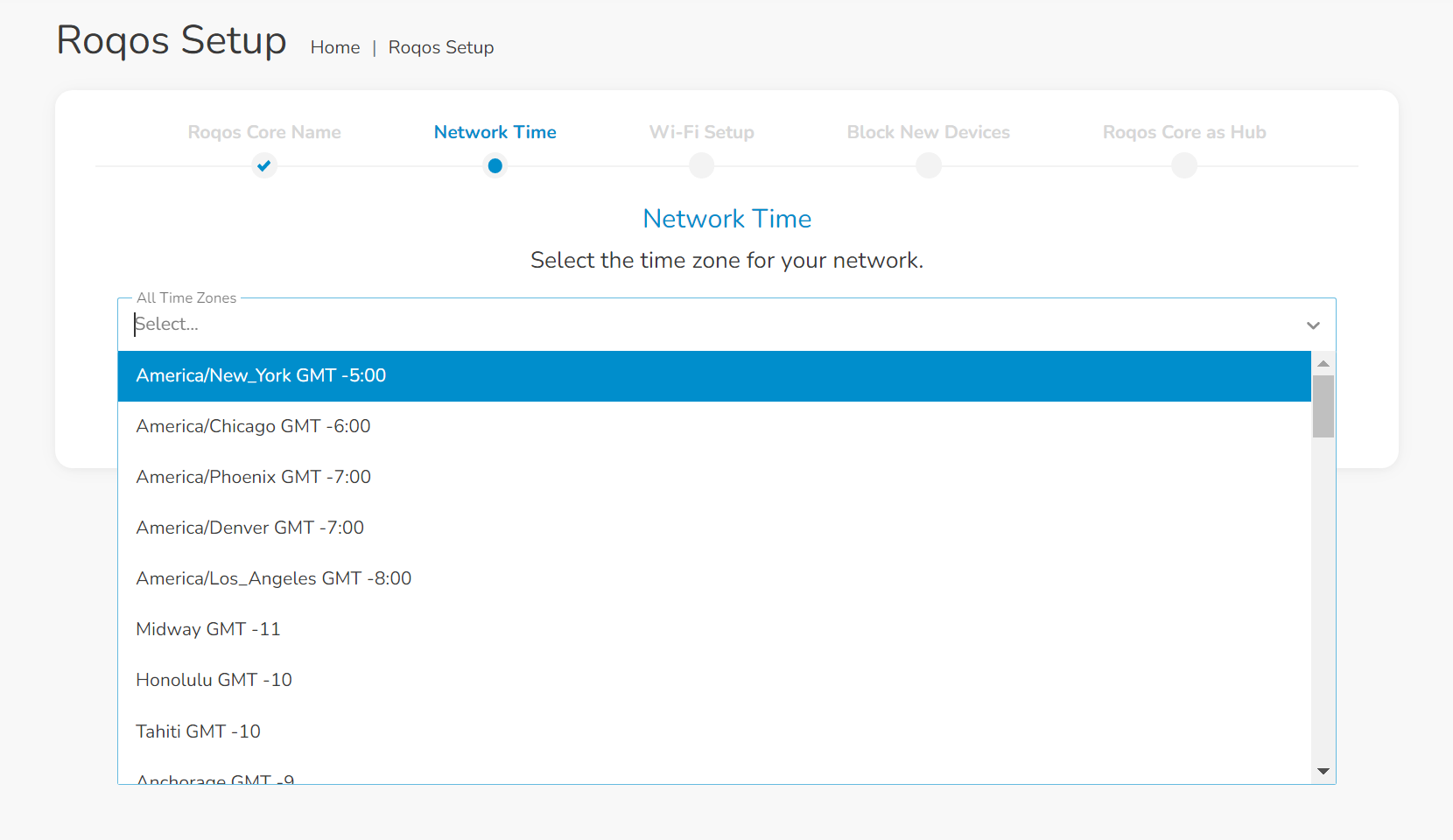Screen dimensions: 1453x840
Task: Select Midway GMT -11 time zone
Action: [714, 630]
